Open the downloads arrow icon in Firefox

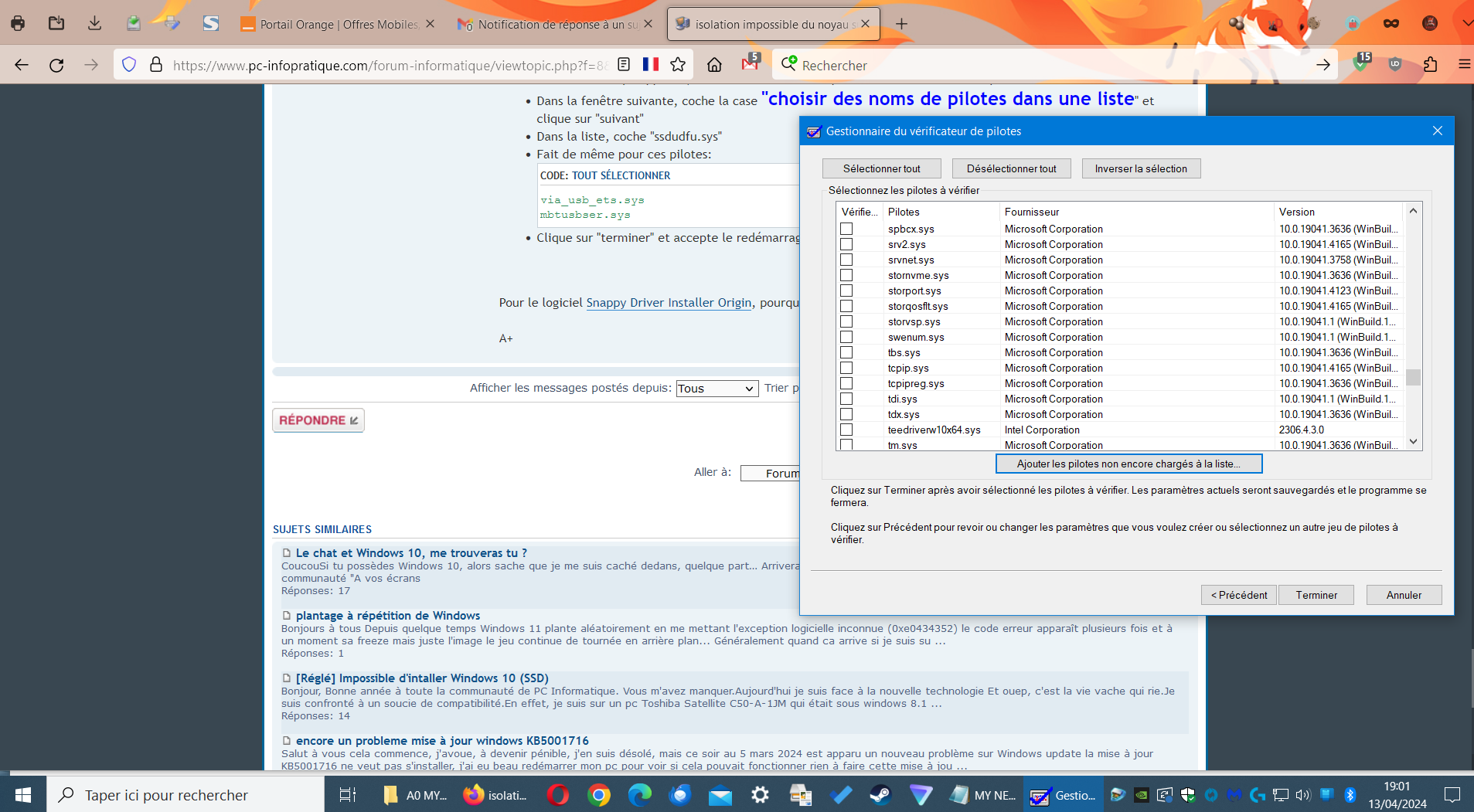tap(94, 23)
